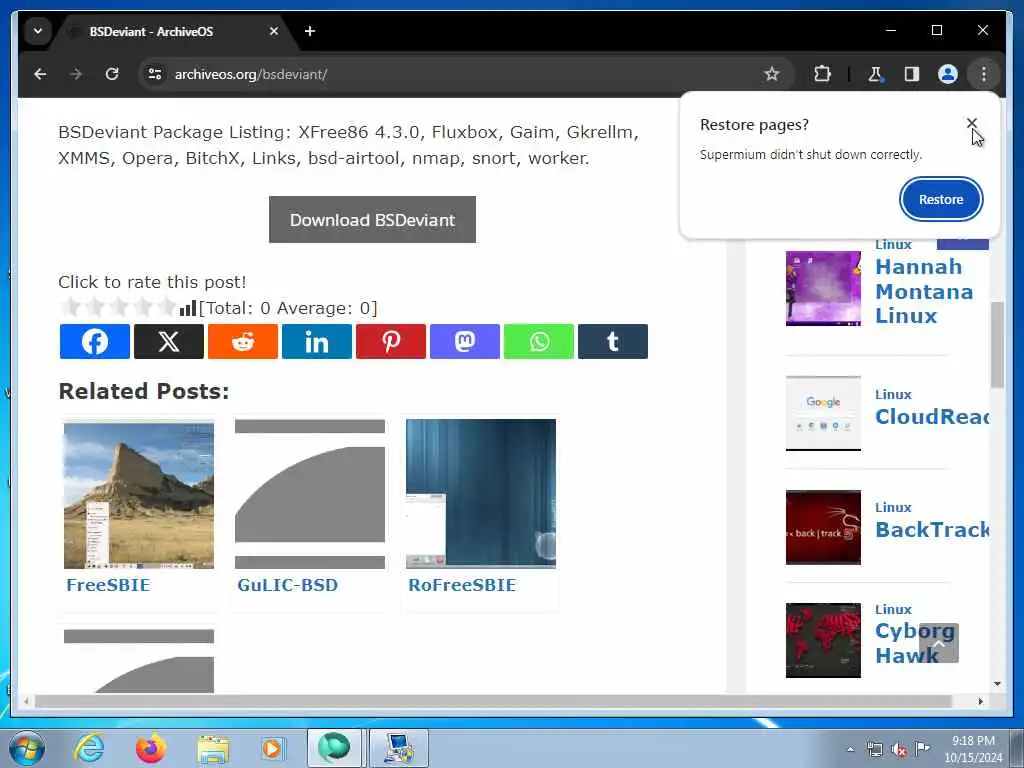Select the BSDeviant - ArchiveOS tab
The image size is (1024, 768).
(172, 31)
